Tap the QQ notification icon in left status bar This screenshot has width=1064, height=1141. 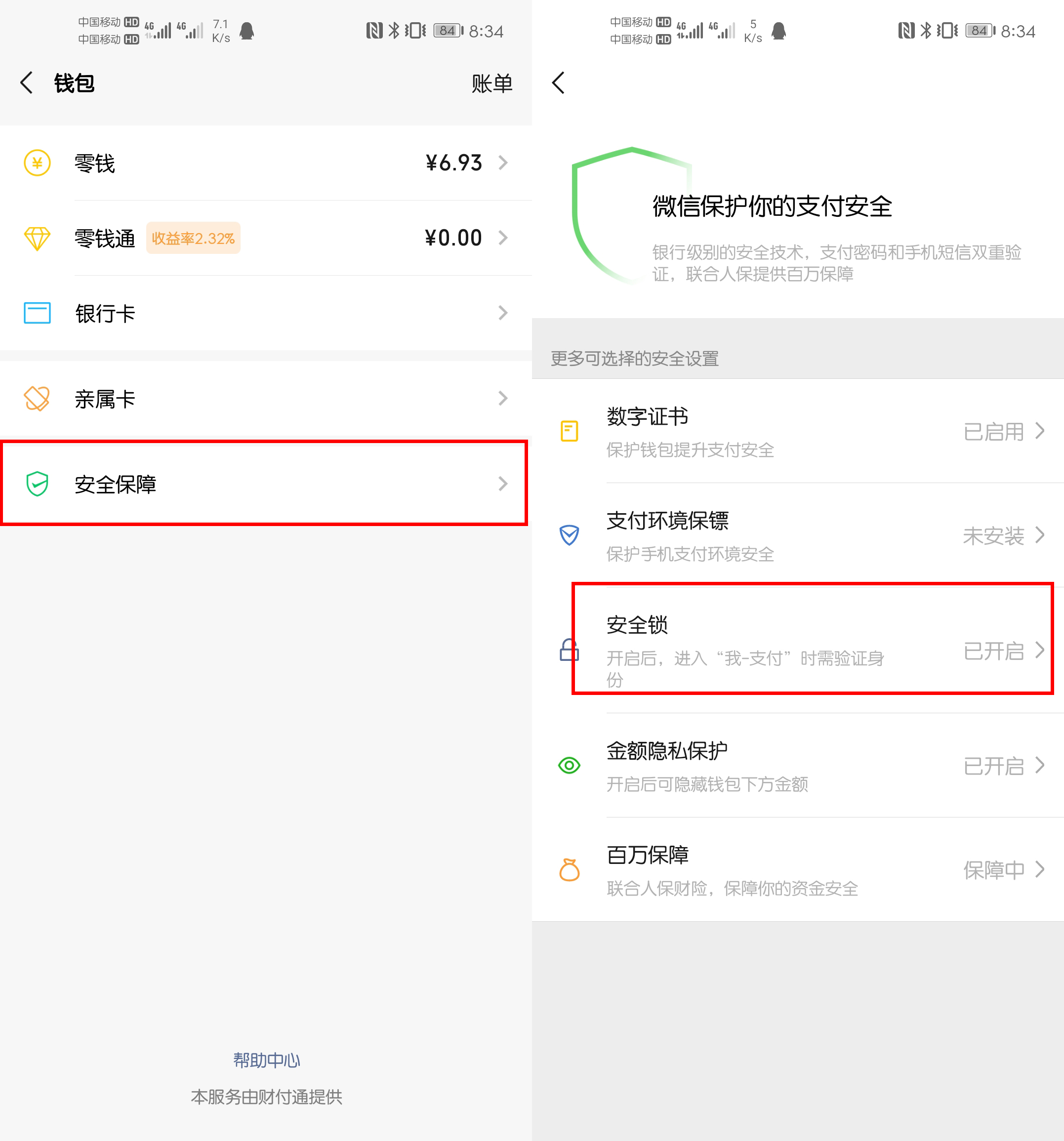247,31
